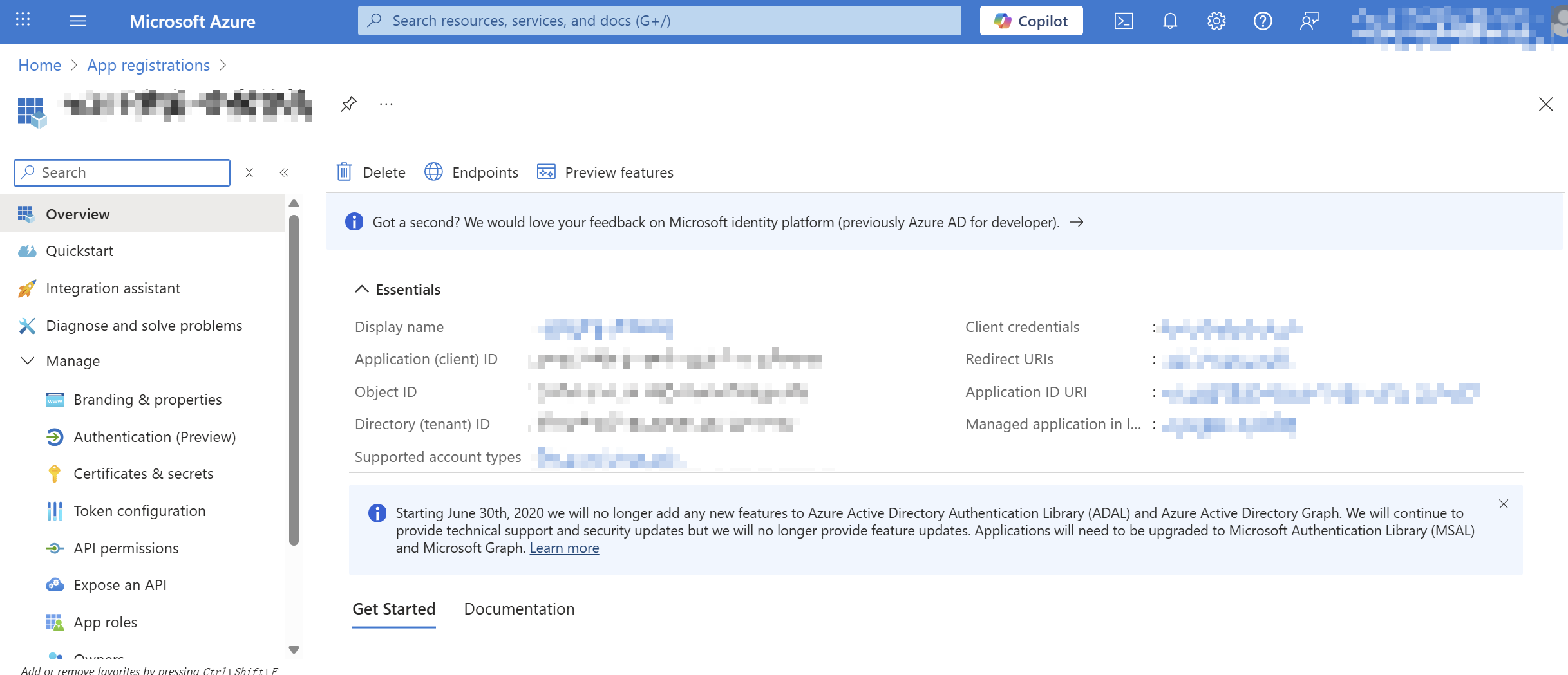
Task: Focus the top resource search box
Action: pyautogui.click(x=659, y=21)
